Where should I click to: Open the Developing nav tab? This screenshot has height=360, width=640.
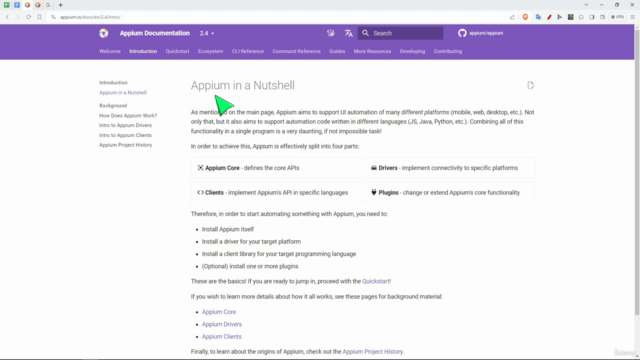[x=412, y=51]
